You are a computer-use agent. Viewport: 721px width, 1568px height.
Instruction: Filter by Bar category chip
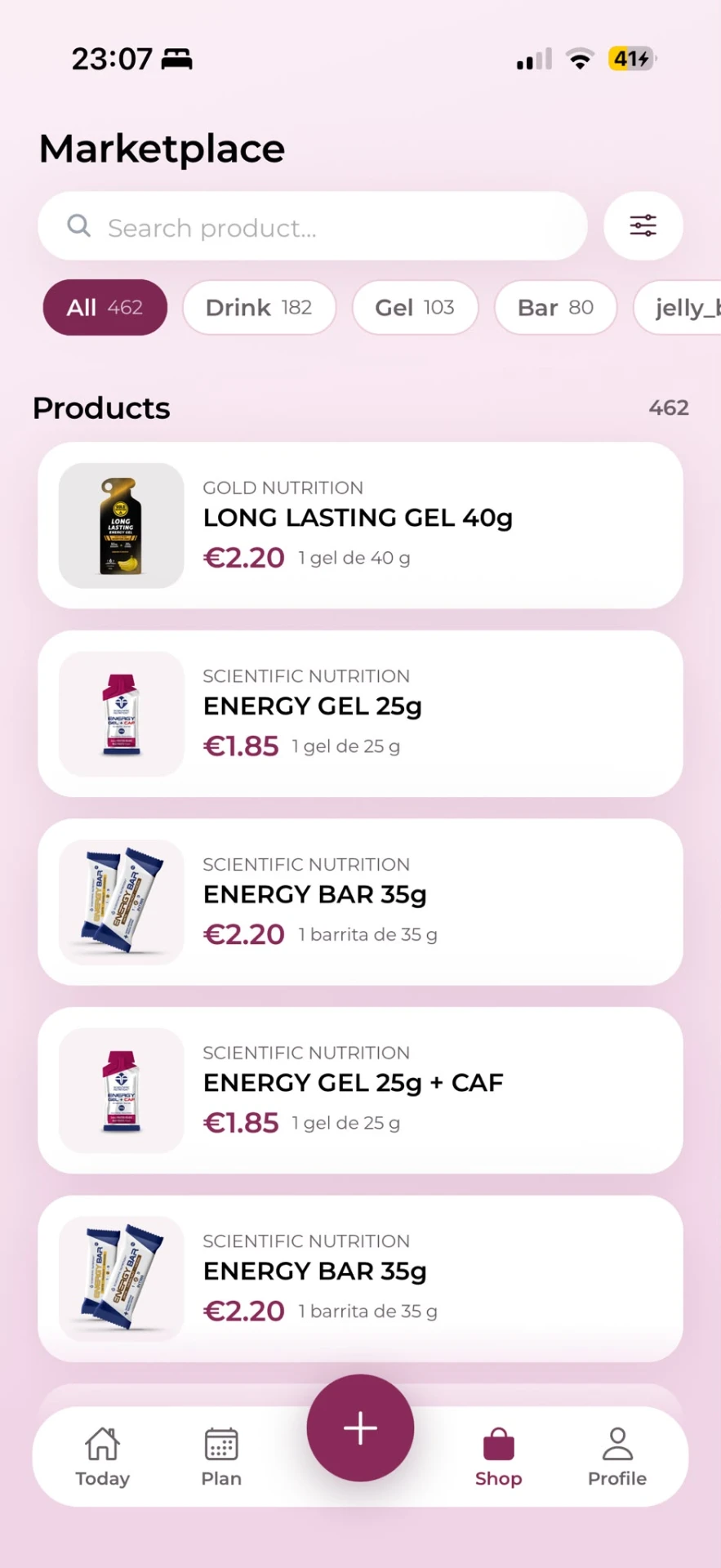(x=555, y=308)
